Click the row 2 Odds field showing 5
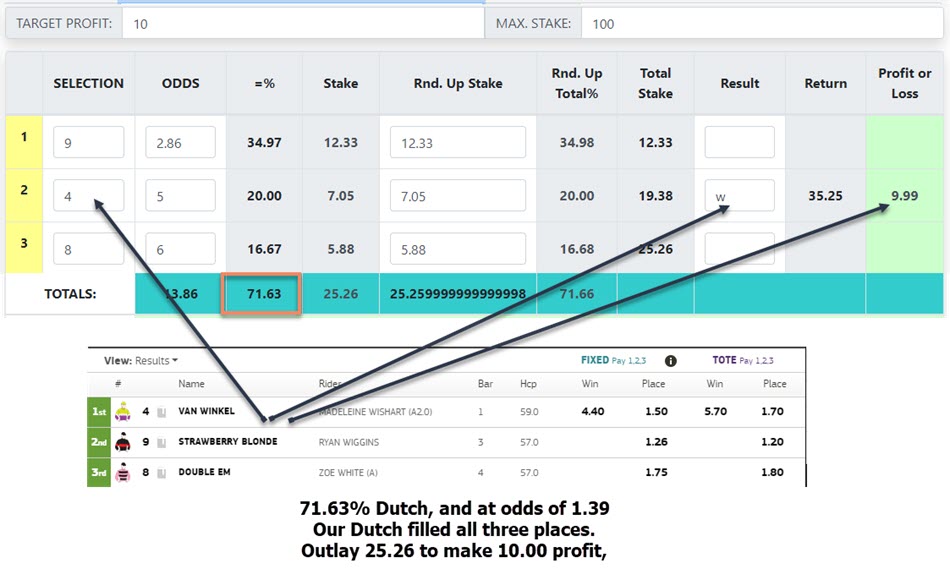The width and height of the screenshot is (950, 569). click(x=180, y=196)
